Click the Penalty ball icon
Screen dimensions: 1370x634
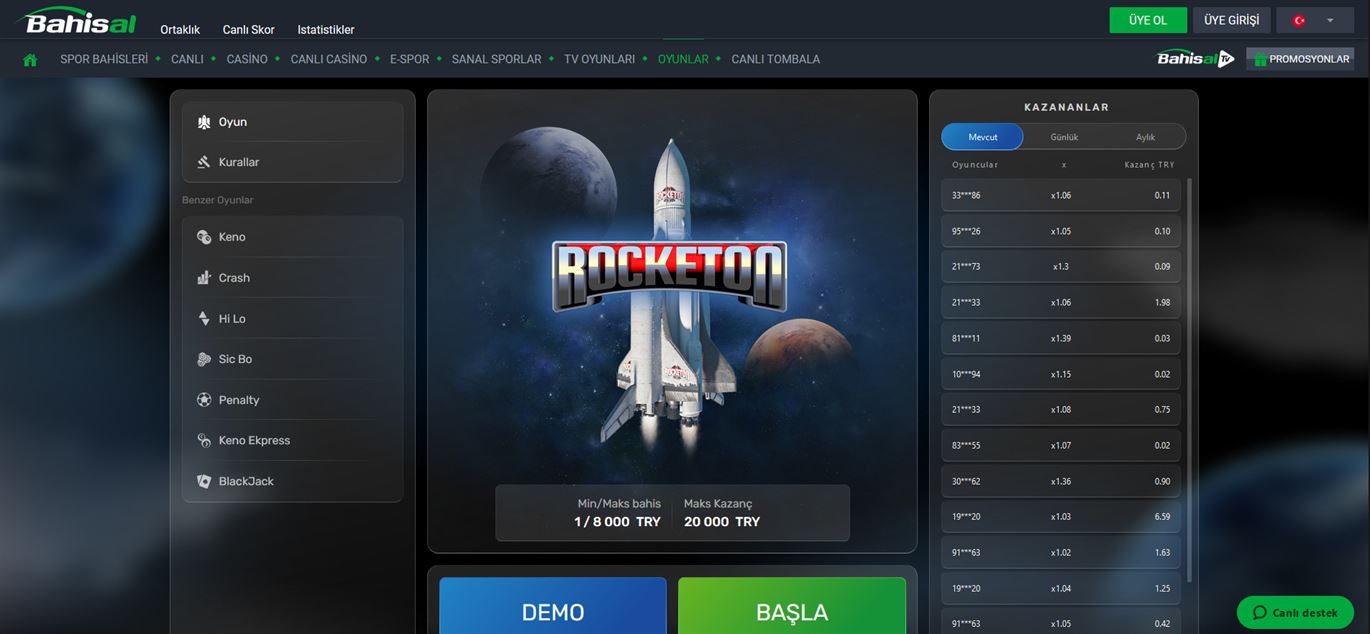click(x=204, y=400)
